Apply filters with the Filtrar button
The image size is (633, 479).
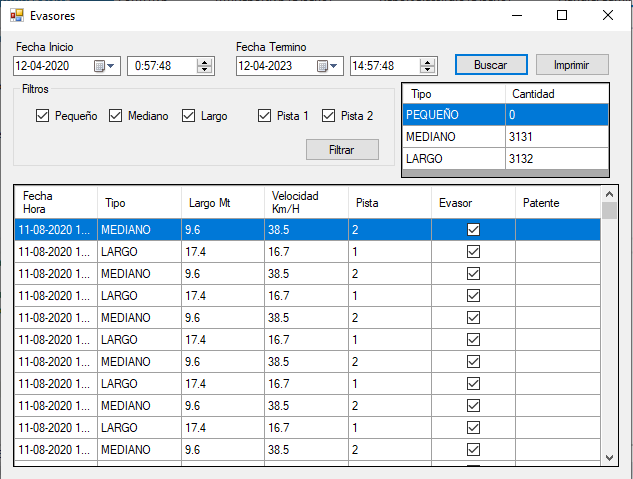tap(342, 149)
